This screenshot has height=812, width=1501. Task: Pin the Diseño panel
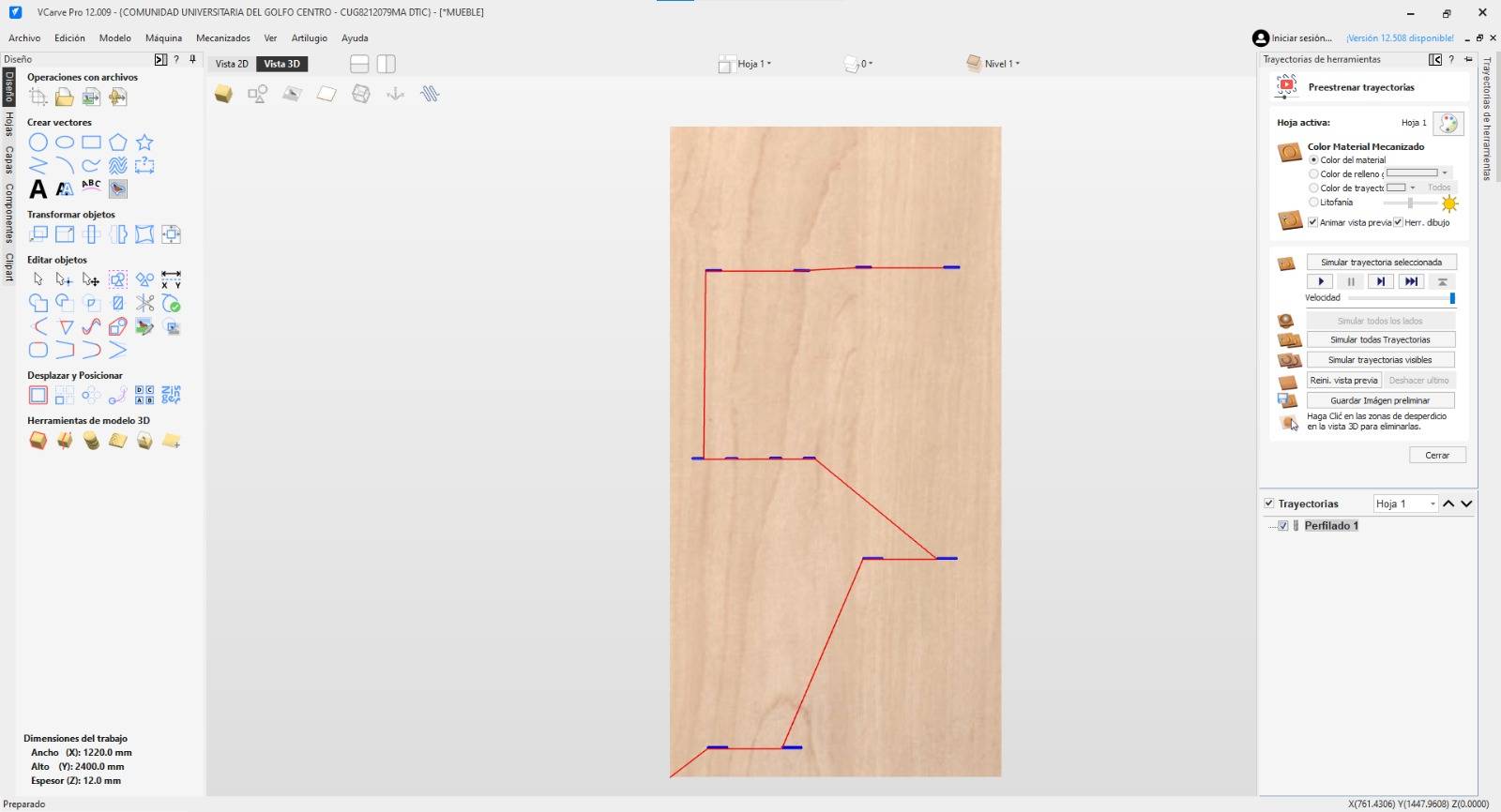pyautogui.click(x=192, y=59)
